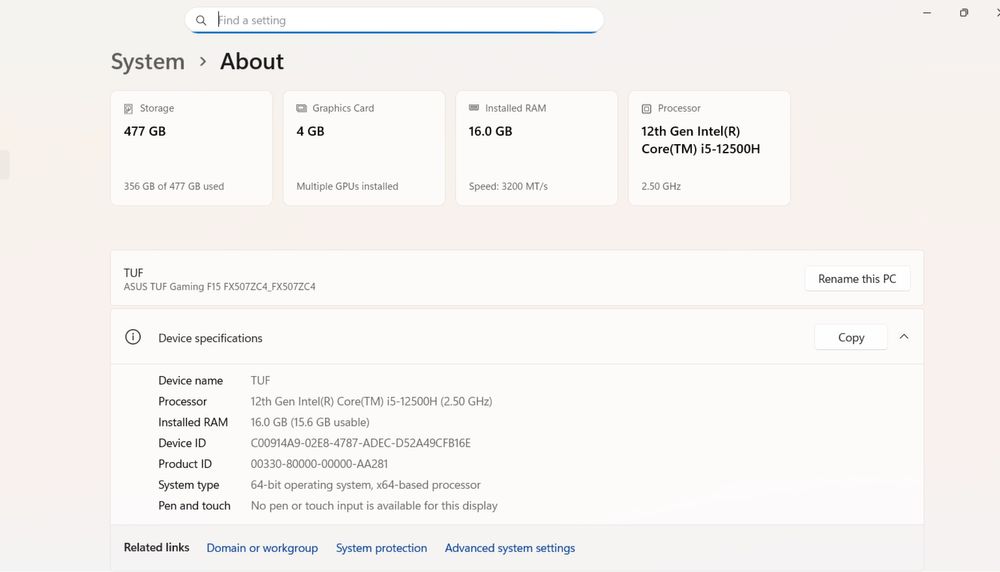
Task: Click the Storage drive icon
Action: pos(128,108)
